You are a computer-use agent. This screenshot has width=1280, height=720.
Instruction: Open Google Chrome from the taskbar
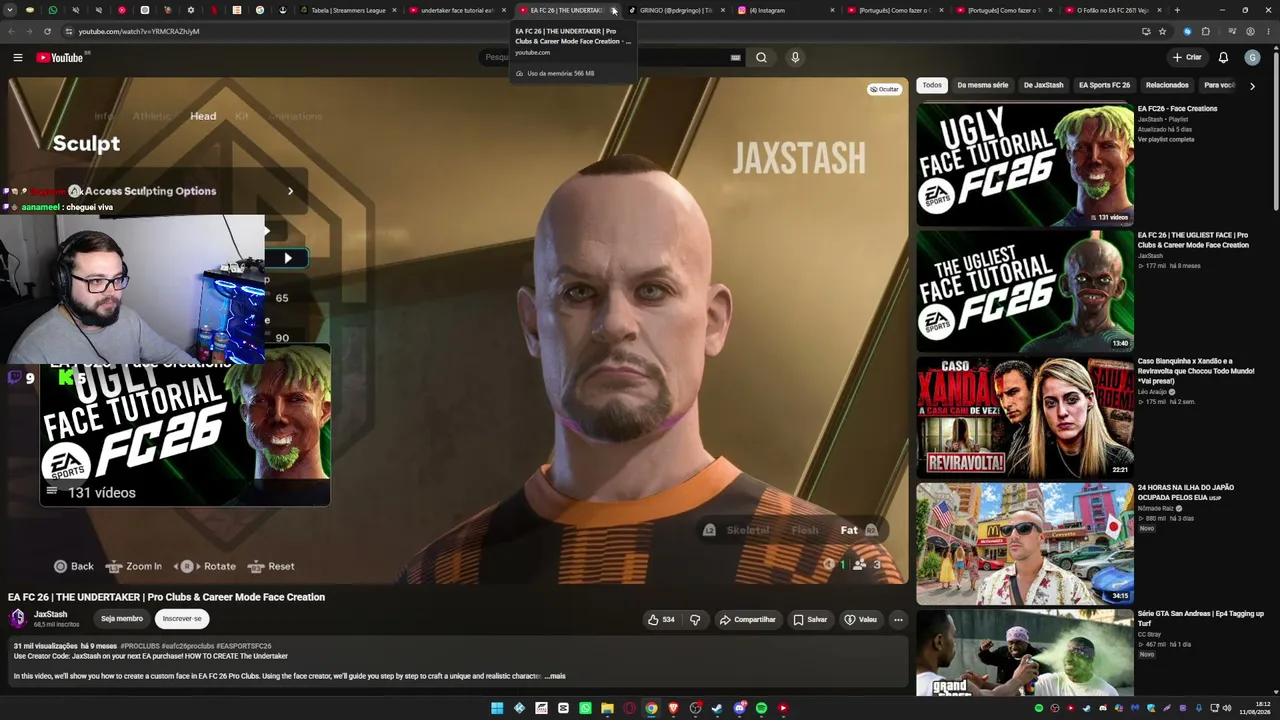tap(651, 708)
